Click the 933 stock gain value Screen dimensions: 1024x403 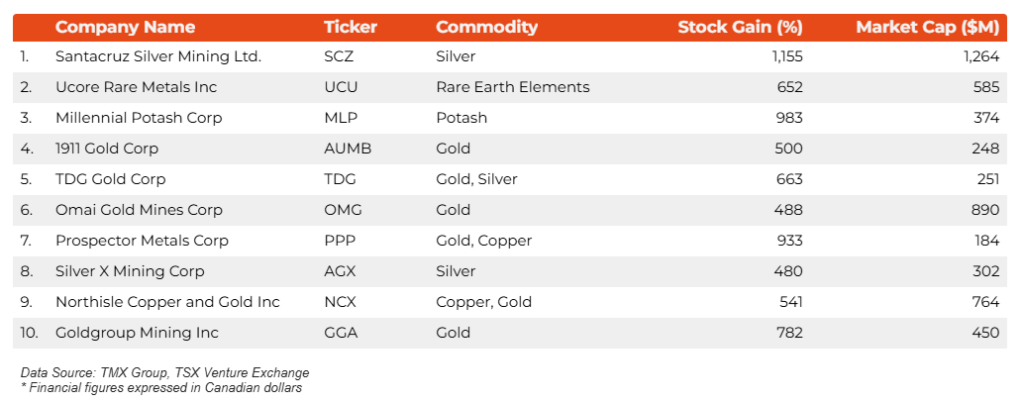789,241
